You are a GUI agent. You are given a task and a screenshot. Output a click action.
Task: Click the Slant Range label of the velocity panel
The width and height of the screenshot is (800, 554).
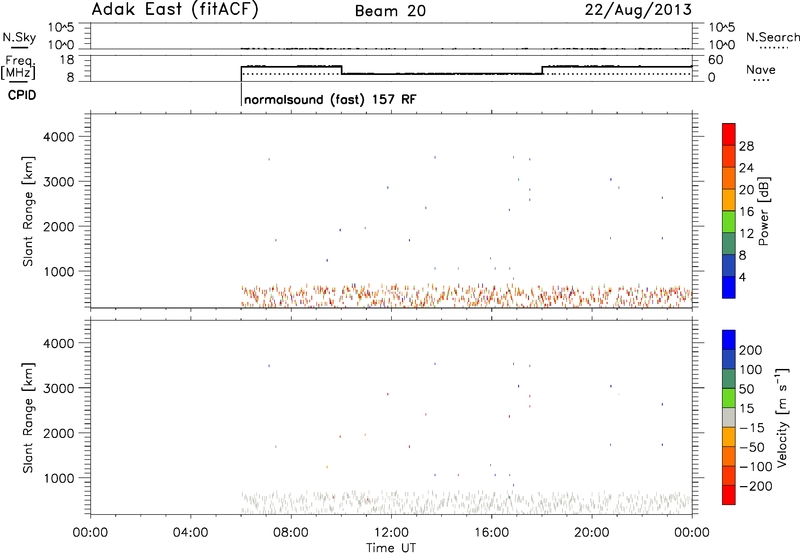coord(28,418)
